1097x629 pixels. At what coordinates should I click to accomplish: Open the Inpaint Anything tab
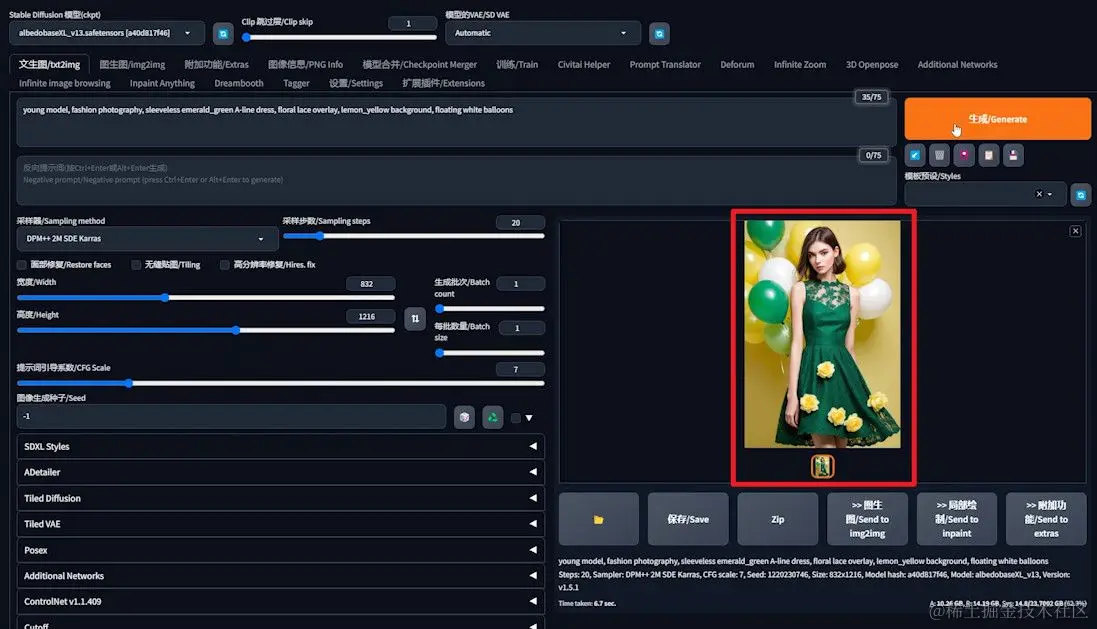(x=162, y=83)
